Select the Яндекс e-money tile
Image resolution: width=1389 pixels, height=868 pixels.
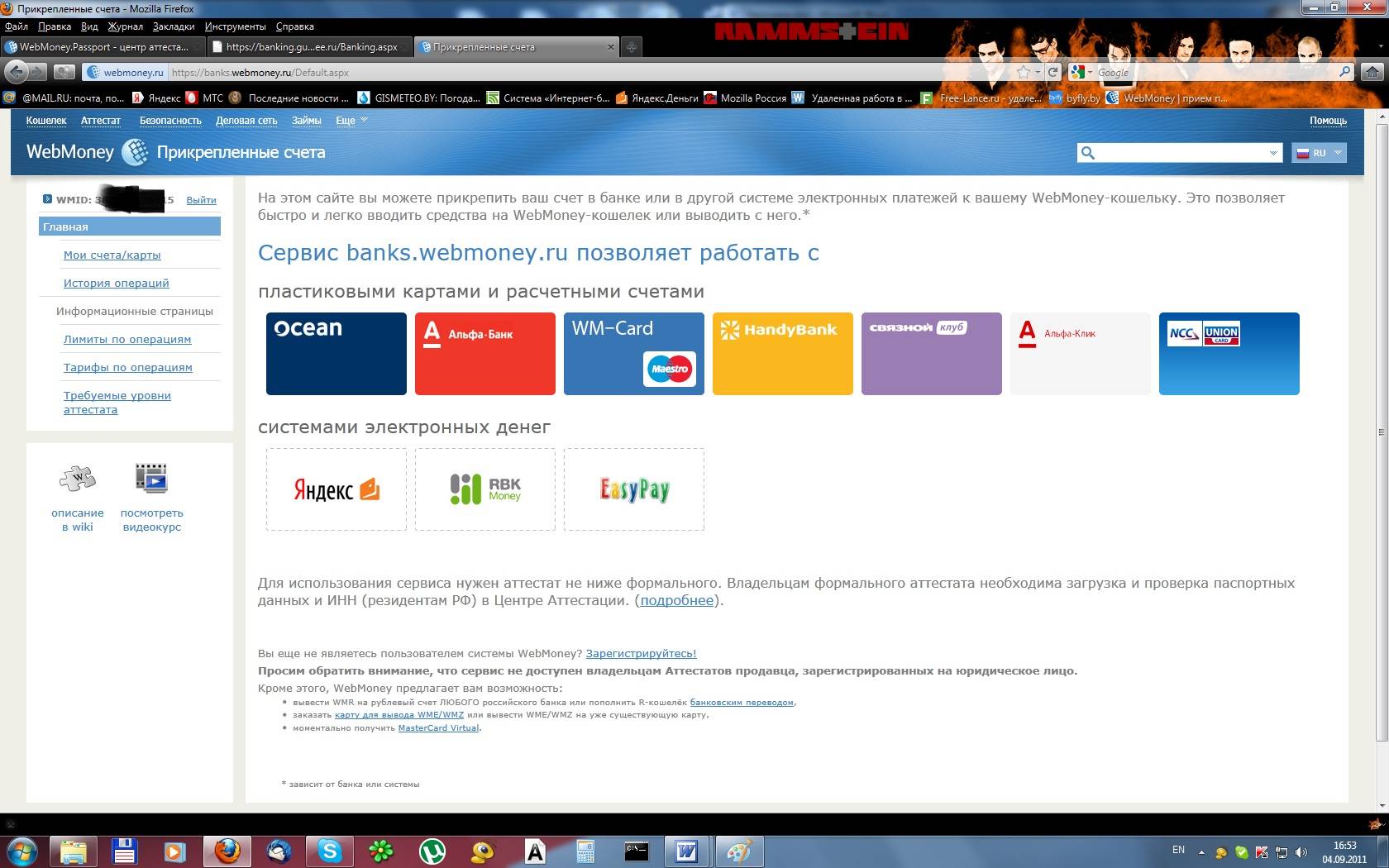tap(337, 489)
